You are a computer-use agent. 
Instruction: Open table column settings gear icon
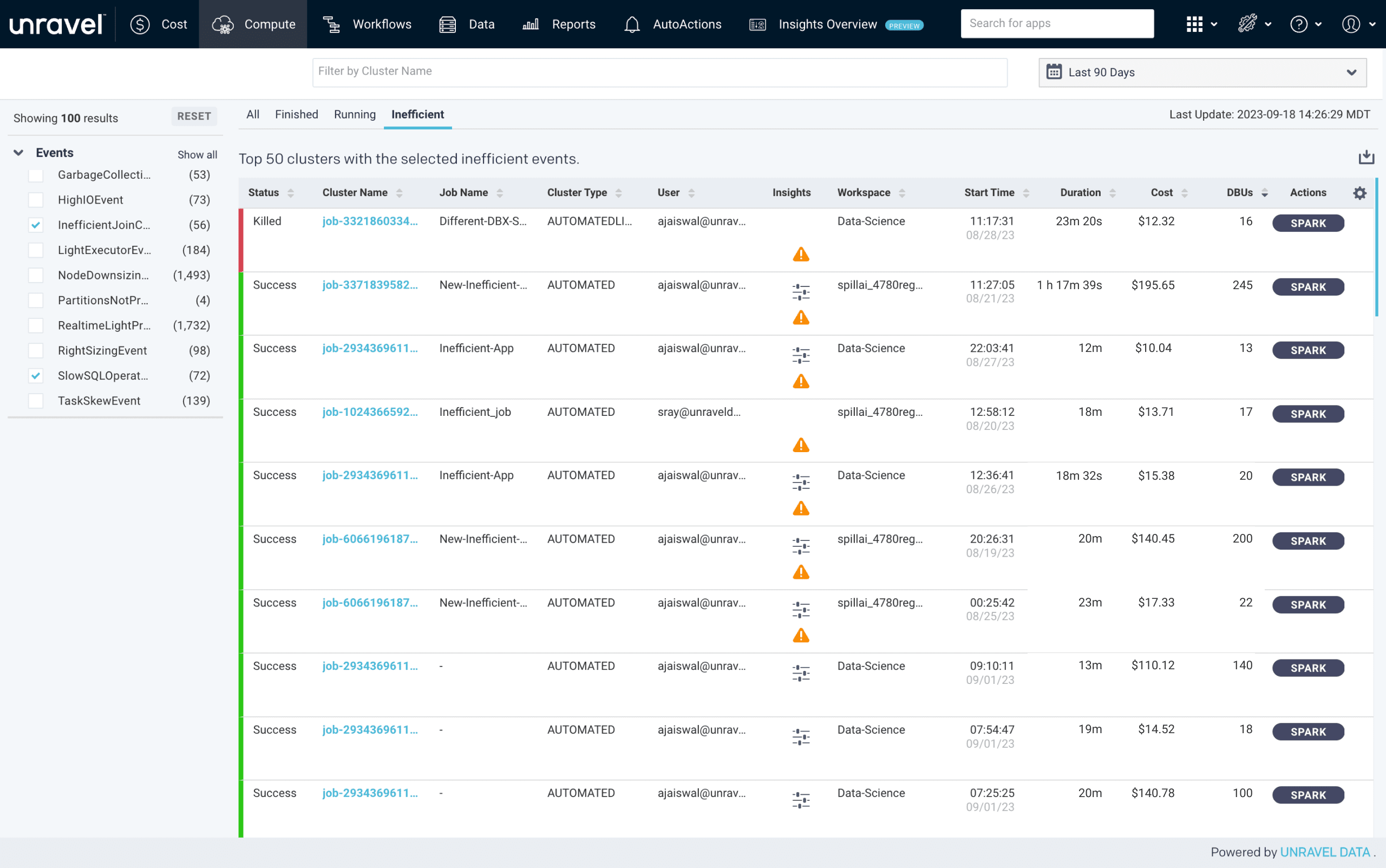tap(1359, 193)
